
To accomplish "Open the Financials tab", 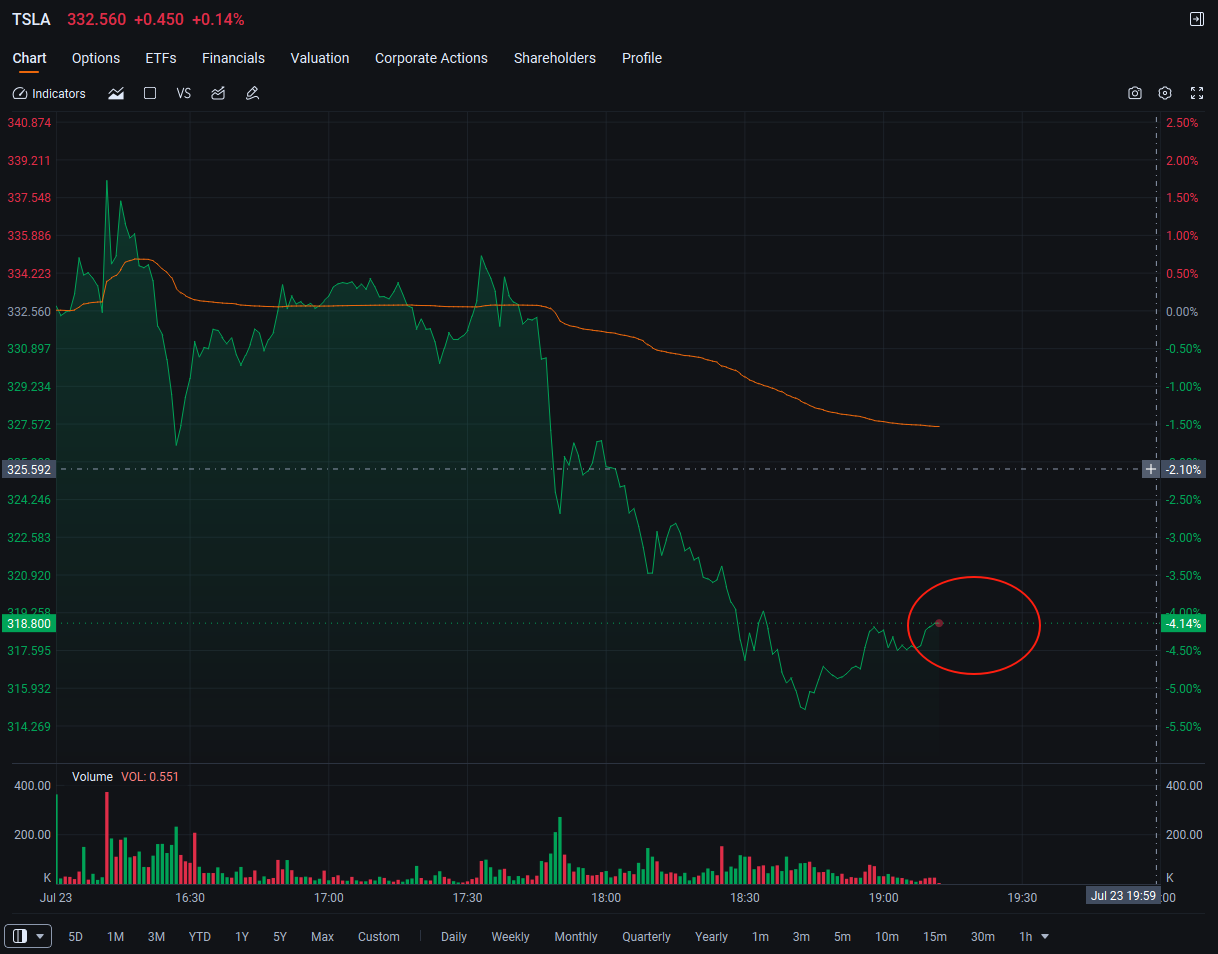I will (x=233, y=58).
